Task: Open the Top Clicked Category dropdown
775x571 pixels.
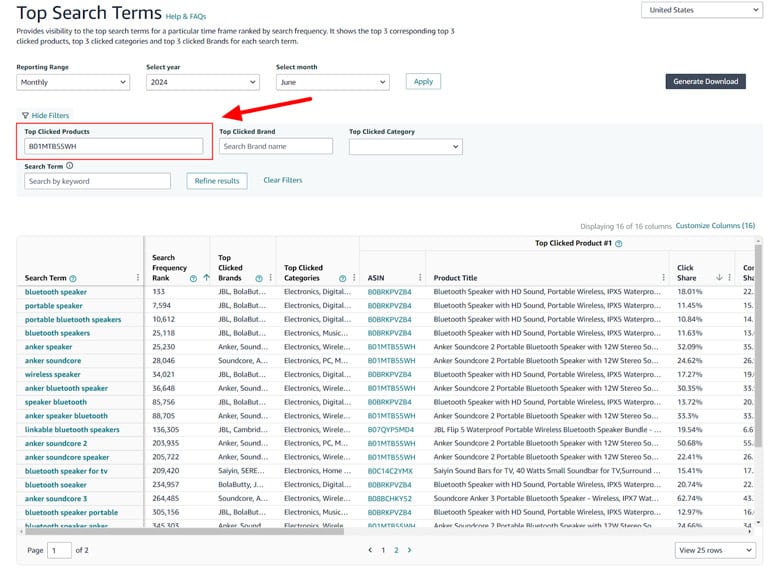Action: click(405, 147)
